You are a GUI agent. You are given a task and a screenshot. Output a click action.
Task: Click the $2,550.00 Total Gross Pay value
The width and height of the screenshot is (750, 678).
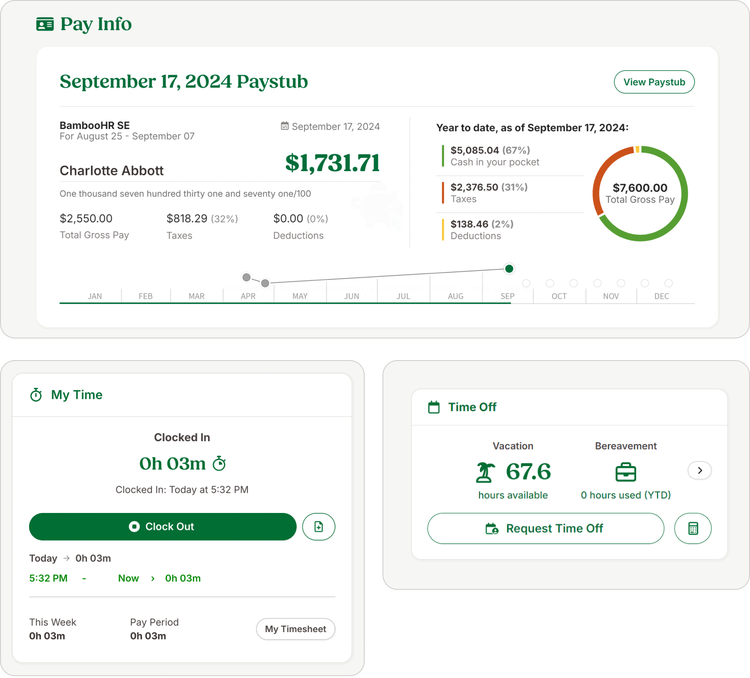point(86,219)
